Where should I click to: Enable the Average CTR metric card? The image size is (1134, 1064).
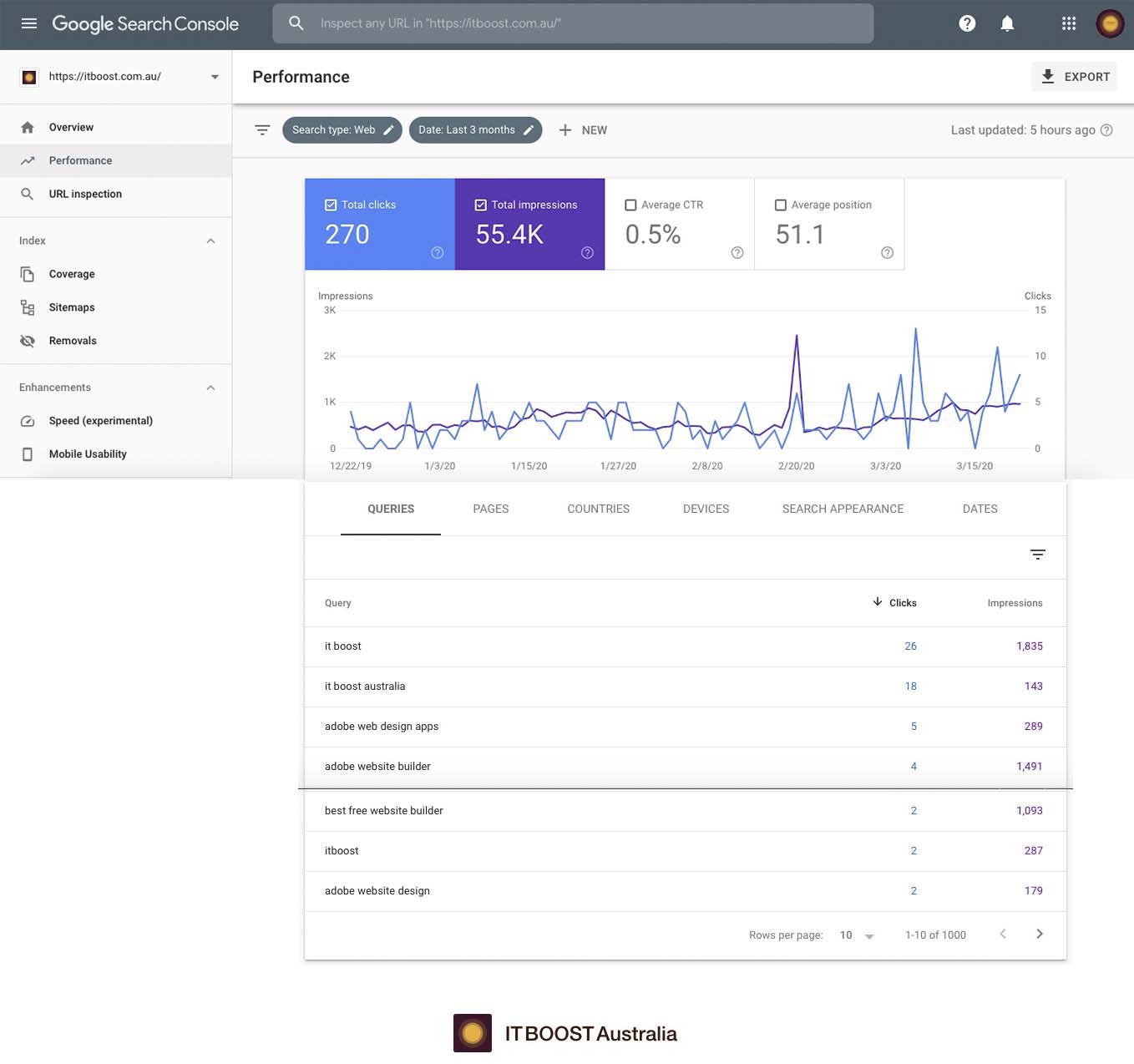(x=631, y=205)
